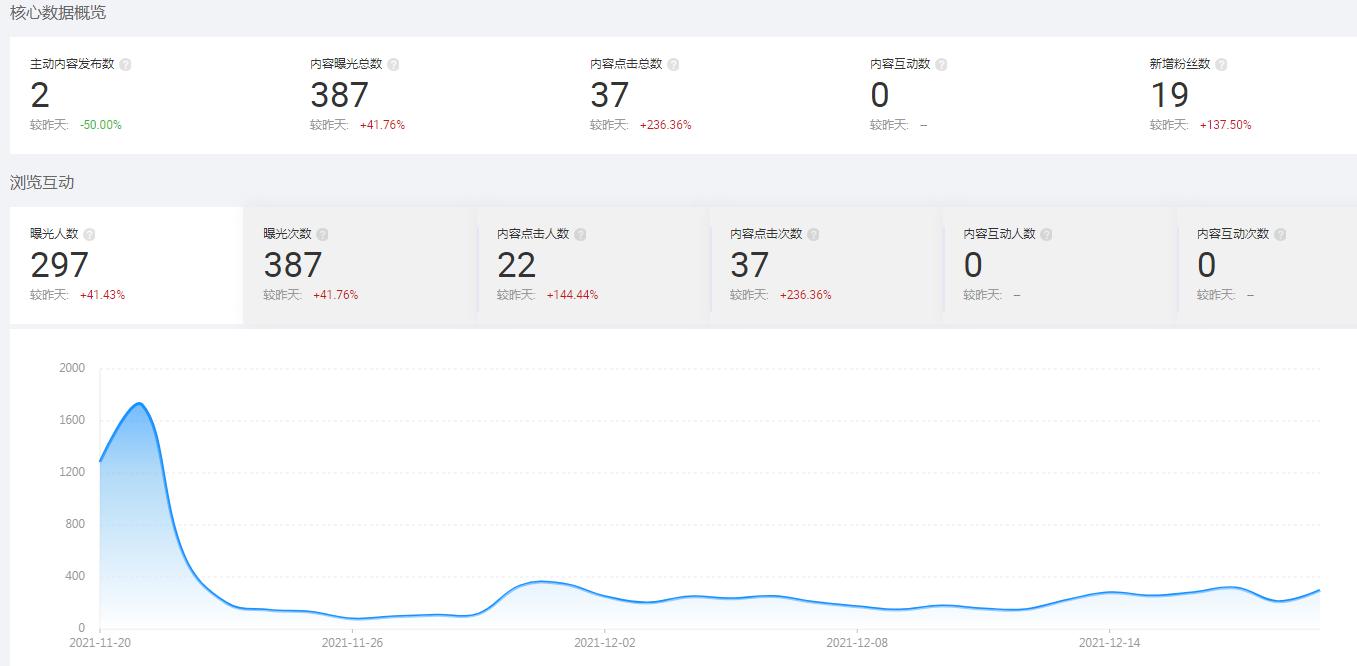Click the 2021-12-02 date label on chart axis
This screenshot has height=666, width=1357.
604,643
